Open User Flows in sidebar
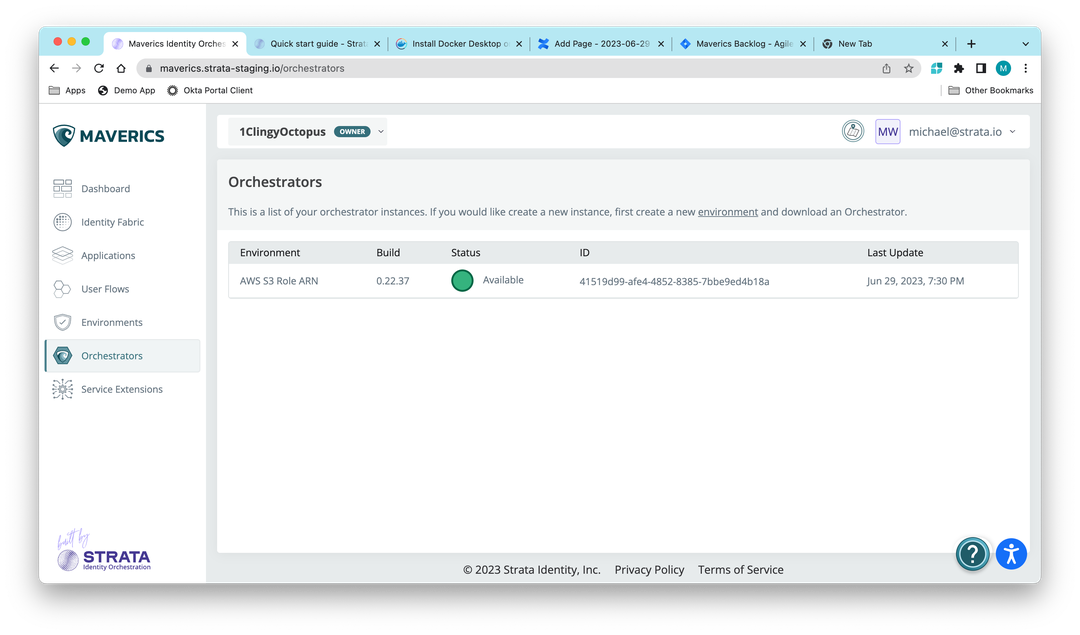 [123, 289]
